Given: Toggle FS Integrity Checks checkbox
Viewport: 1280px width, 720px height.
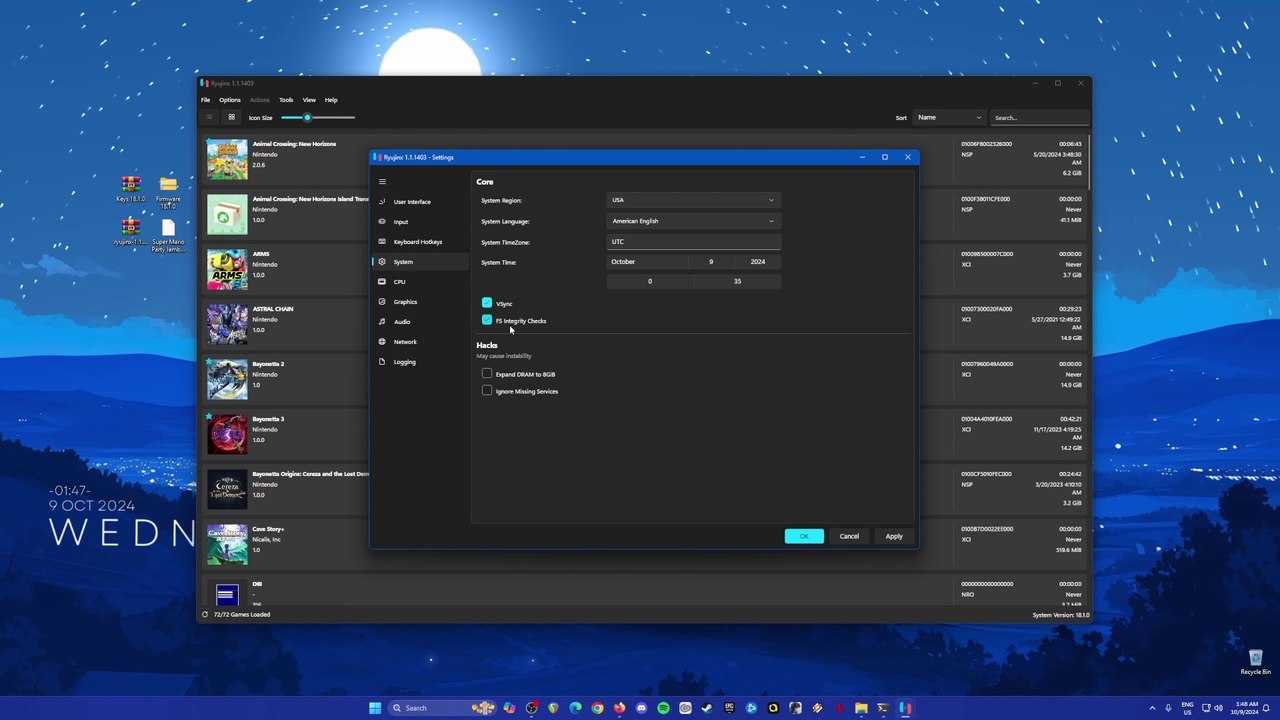Looking at the screenshot, I should tap(487, 320).
